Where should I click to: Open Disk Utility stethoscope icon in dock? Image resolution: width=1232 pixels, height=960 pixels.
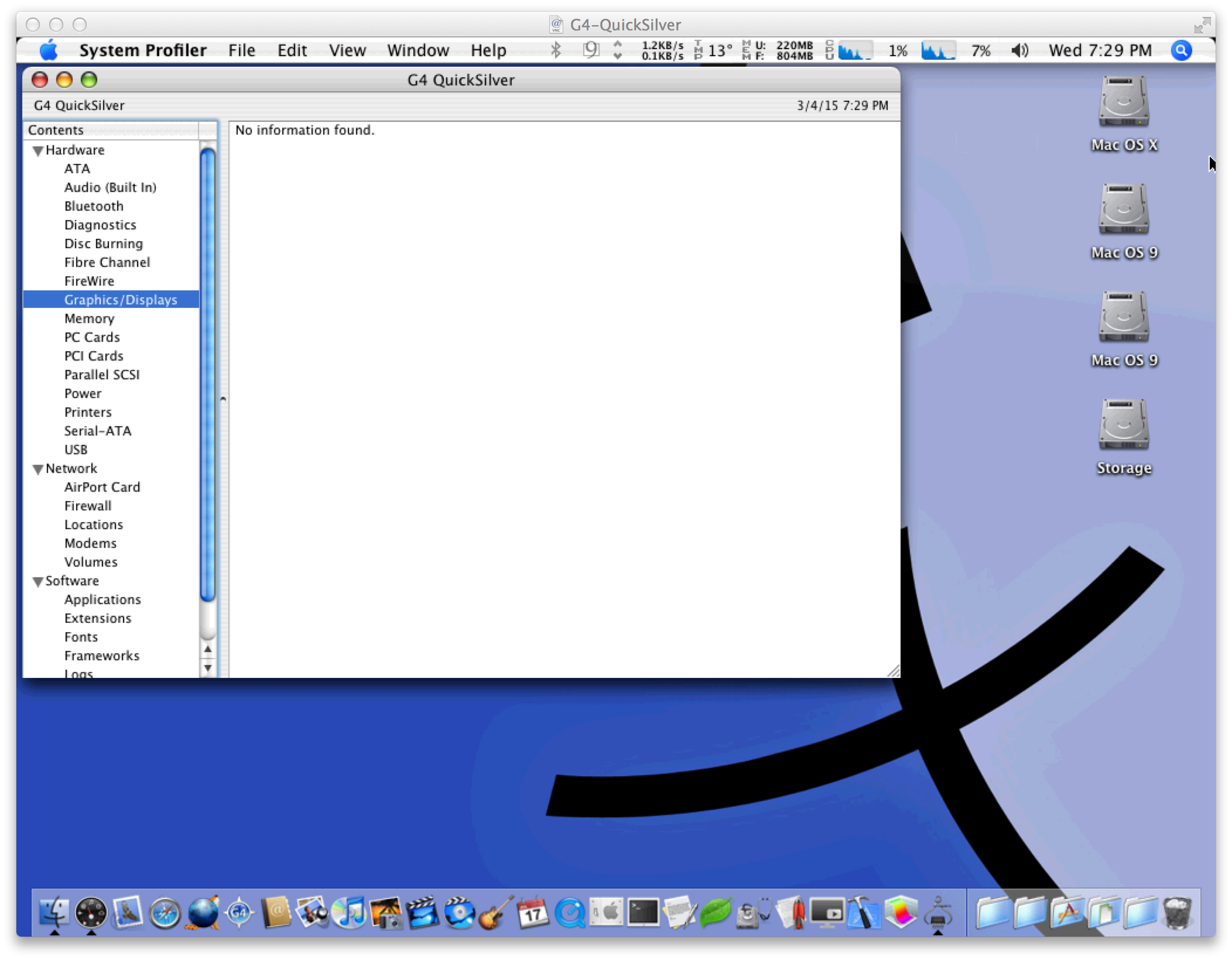point(753,912)
